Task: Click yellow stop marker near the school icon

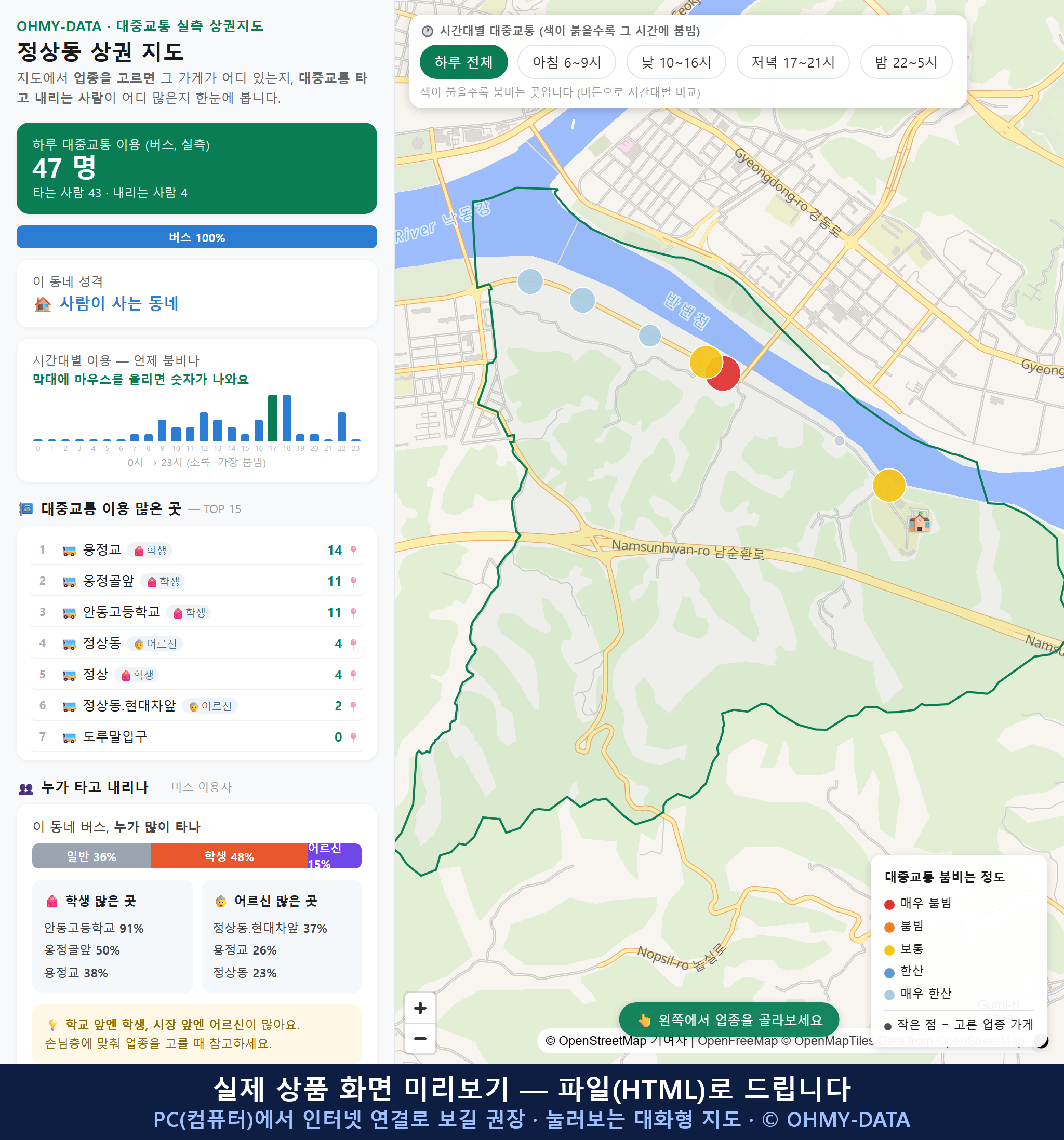Action: point(888,485)
